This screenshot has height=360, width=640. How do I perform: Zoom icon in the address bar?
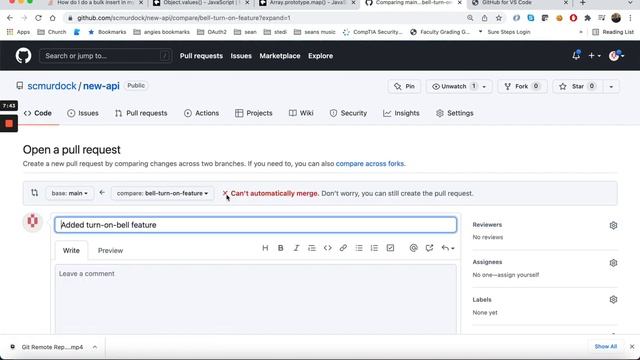(470, 18)
